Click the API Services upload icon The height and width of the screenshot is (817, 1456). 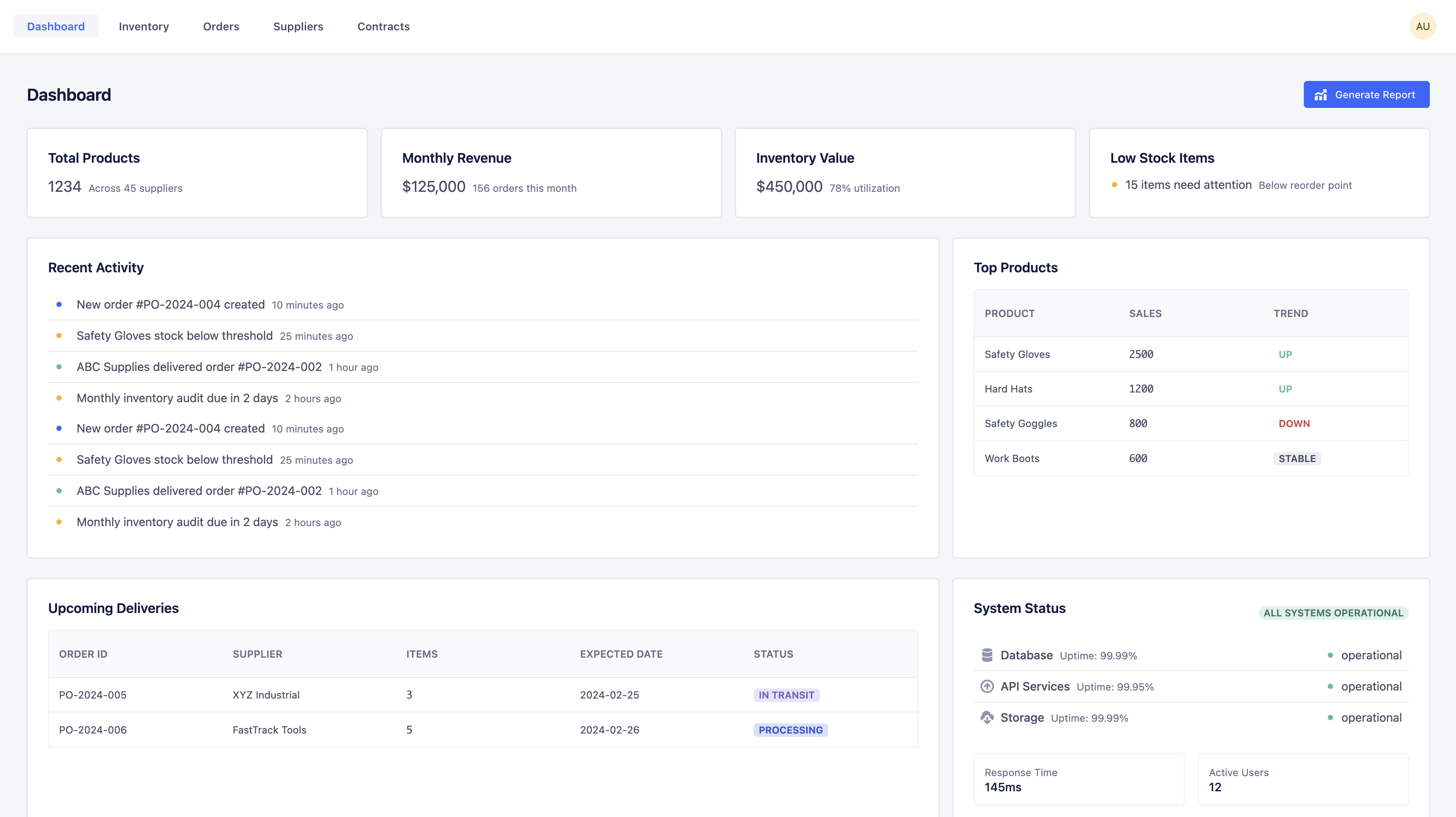987,686
